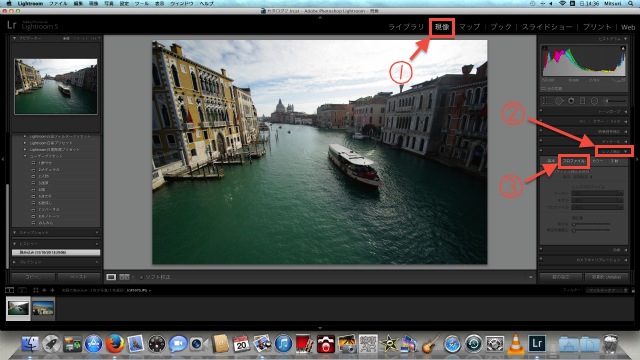Click main window display icon in filmstrip
640x360 pixels.
coord(9,290)
